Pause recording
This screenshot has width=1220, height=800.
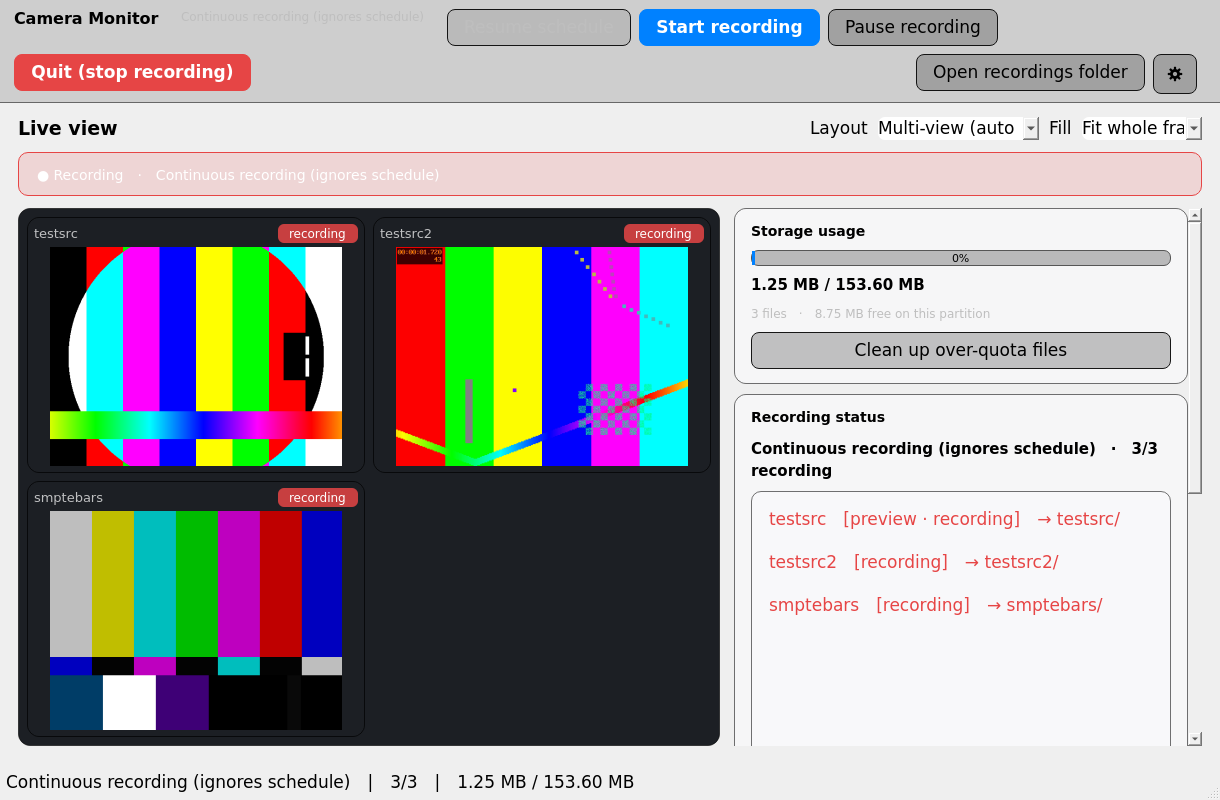pyautogui.click(x=912, y=27)
